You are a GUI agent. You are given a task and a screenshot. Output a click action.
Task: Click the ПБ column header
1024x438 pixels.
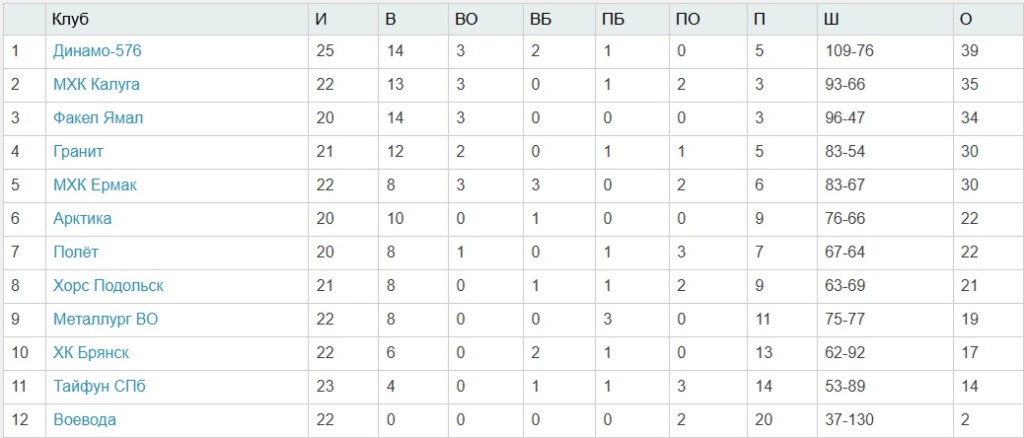click(613, 19)
